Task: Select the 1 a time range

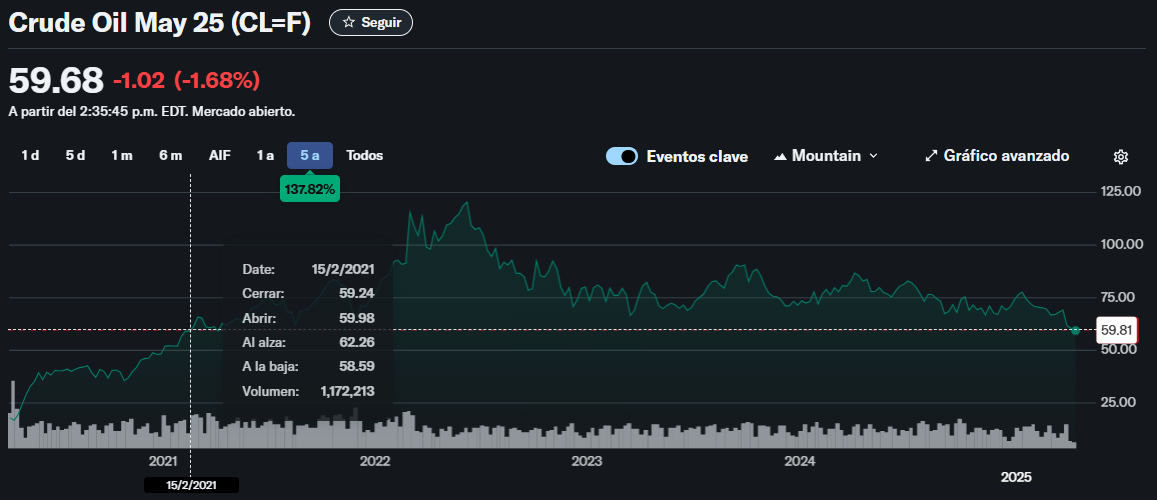Action: (265, 156)
